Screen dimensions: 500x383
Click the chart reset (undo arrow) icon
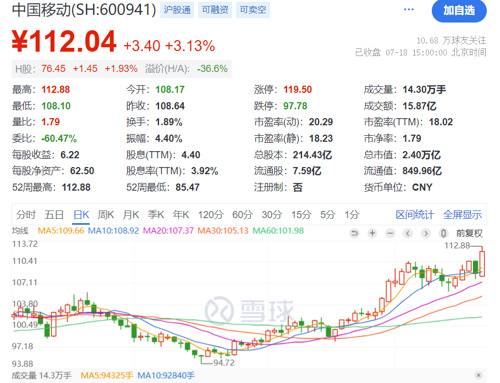point(355,233)
